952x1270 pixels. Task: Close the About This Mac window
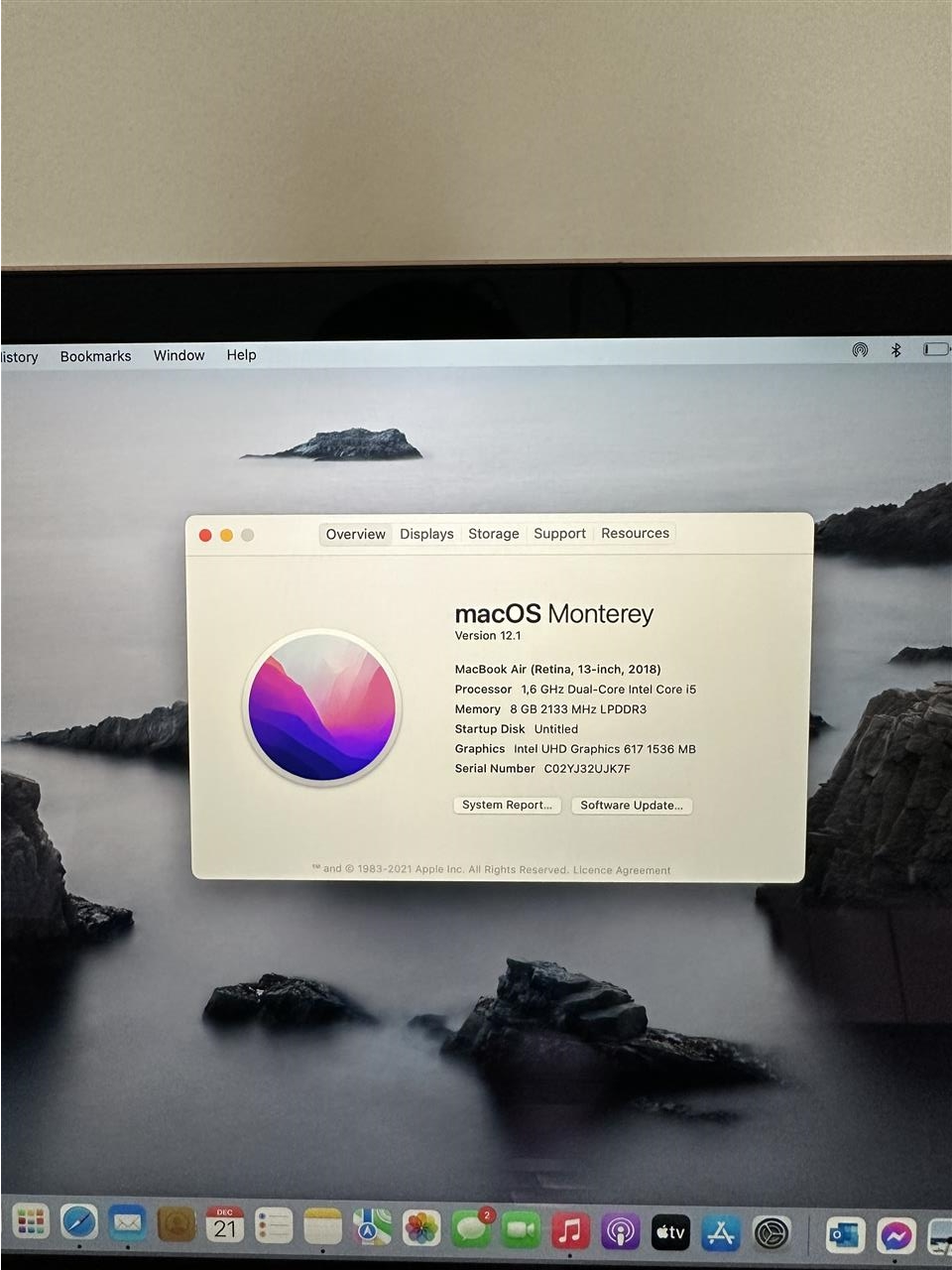(x=205, y=535)
